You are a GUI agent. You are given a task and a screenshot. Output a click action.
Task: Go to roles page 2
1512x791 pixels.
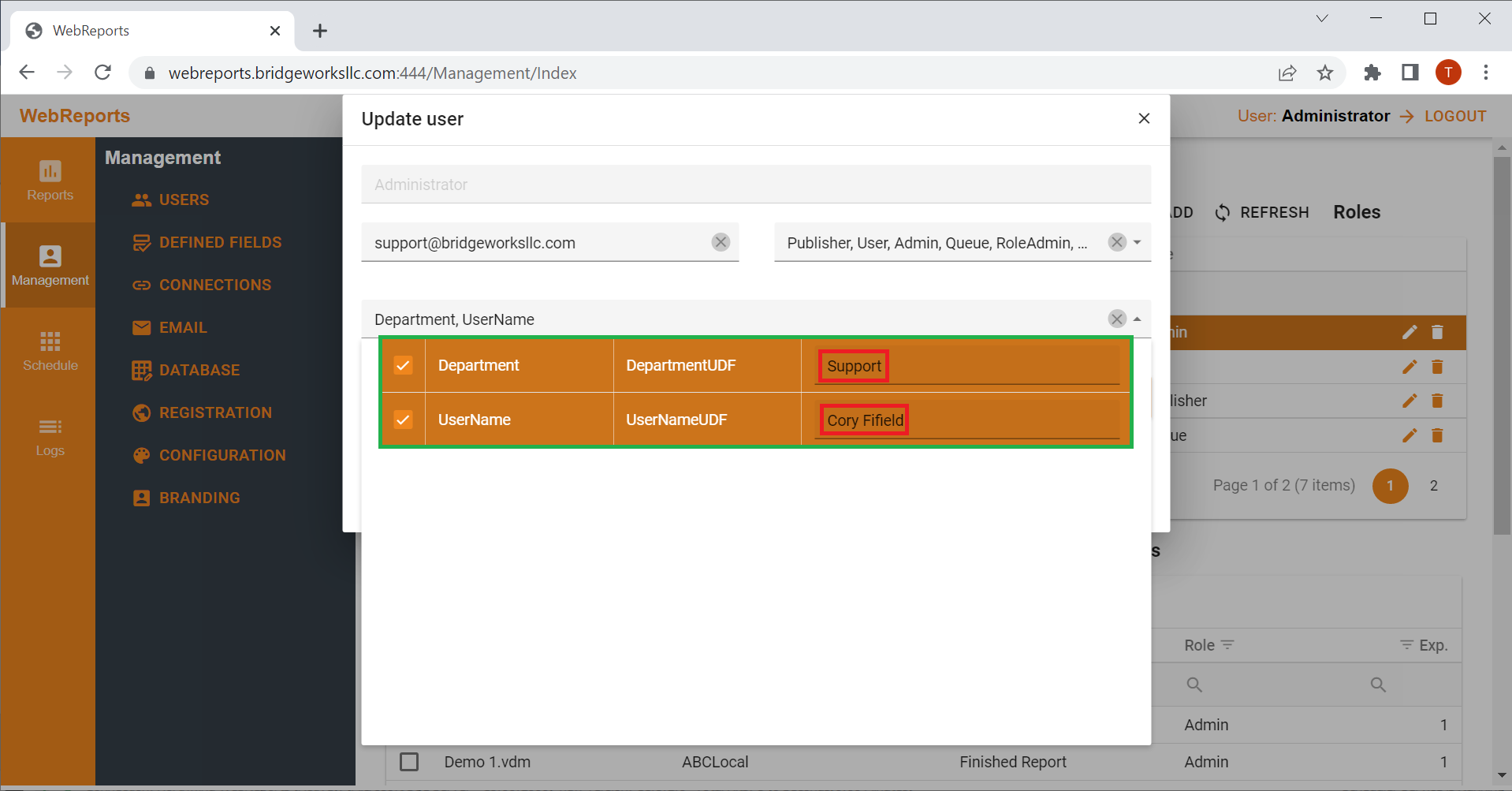click(1434, 486)
